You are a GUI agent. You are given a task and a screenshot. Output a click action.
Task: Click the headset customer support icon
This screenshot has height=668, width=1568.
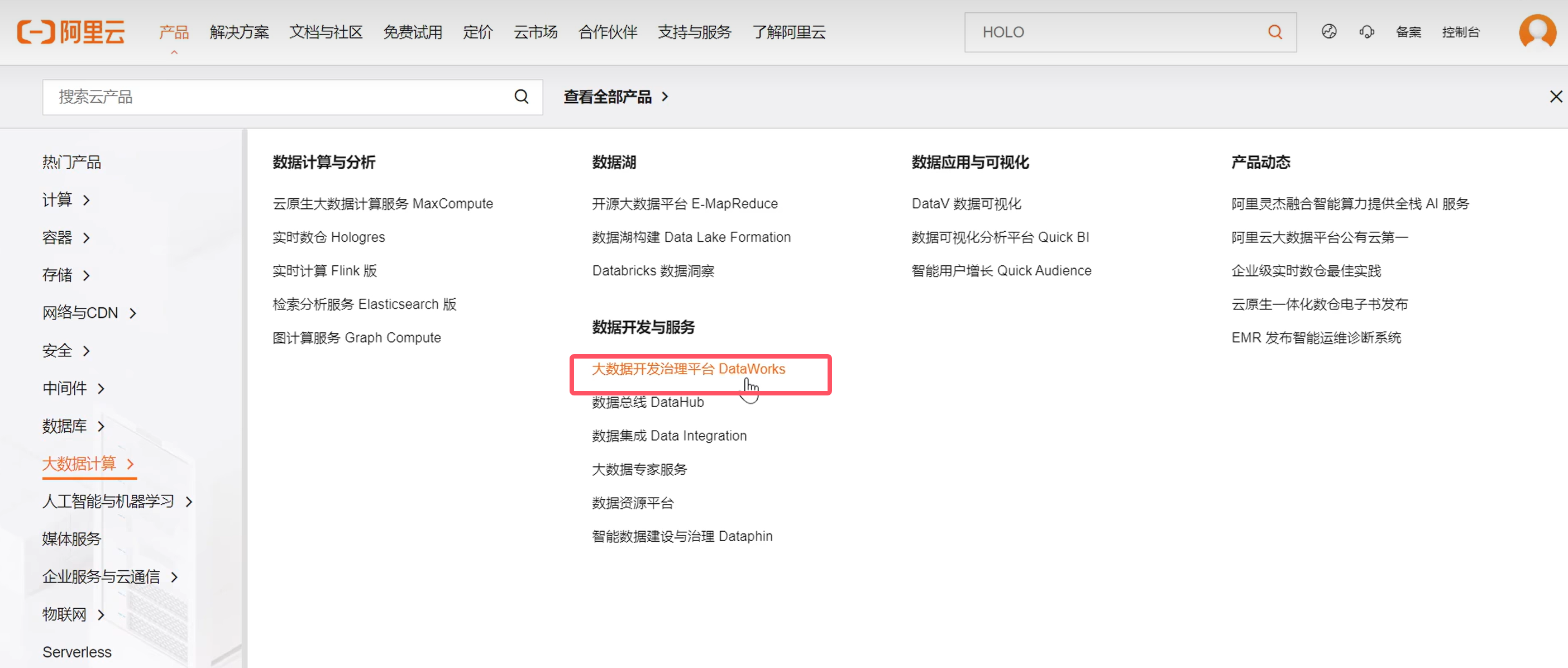click(x=1366, y=32)
